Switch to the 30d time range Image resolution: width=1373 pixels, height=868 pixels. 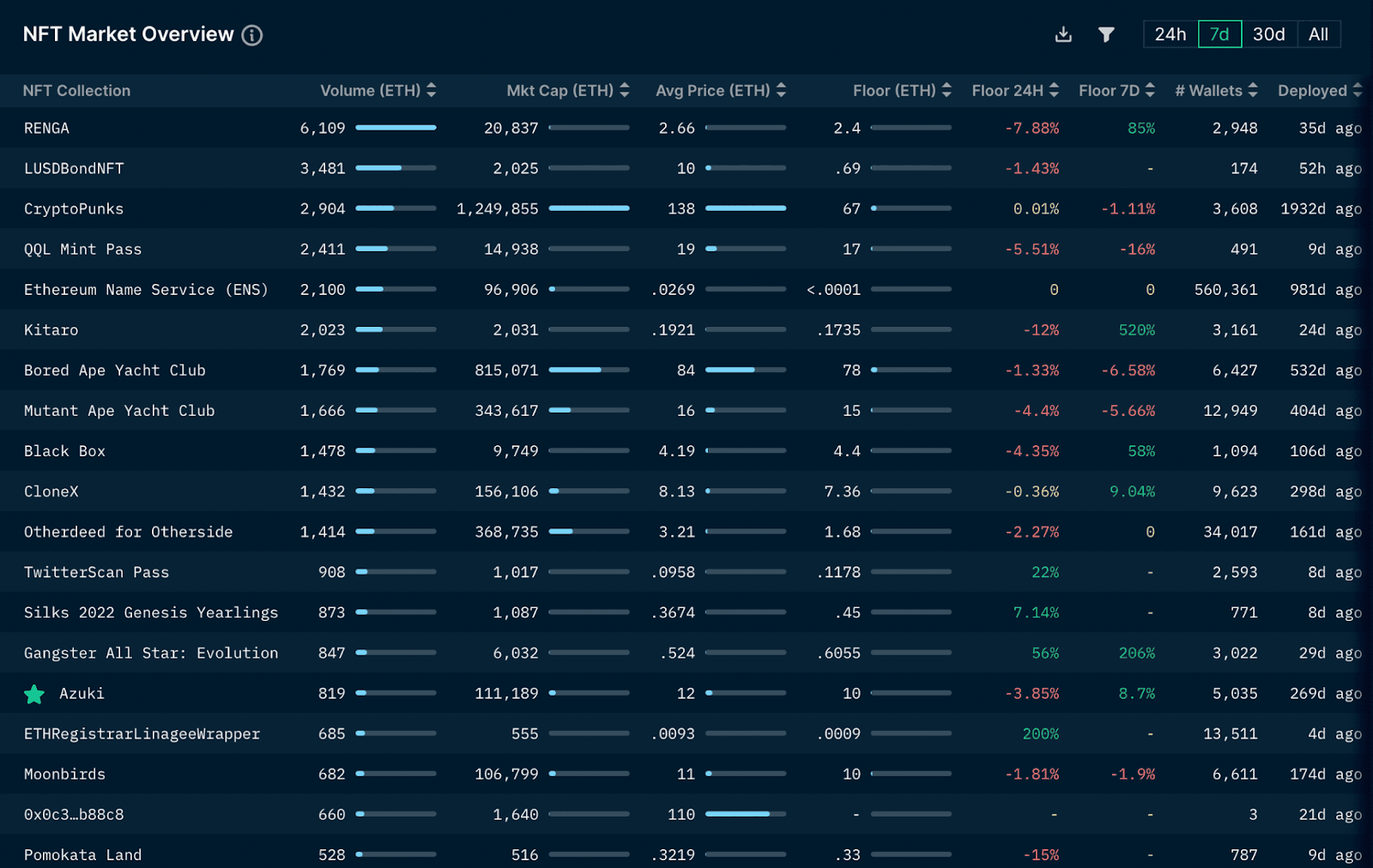point(1269,34)
